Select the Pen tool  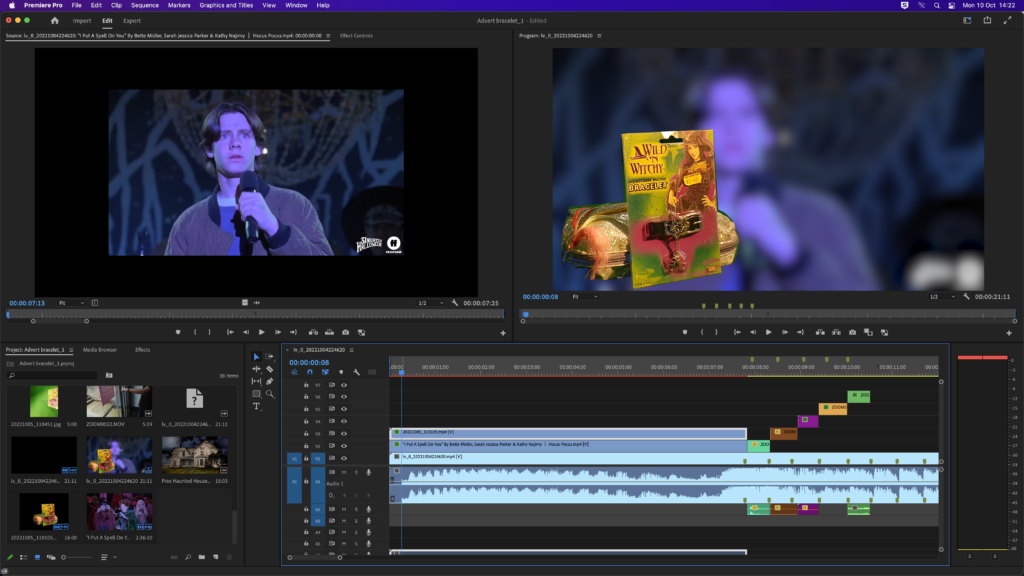coord(269,381)
